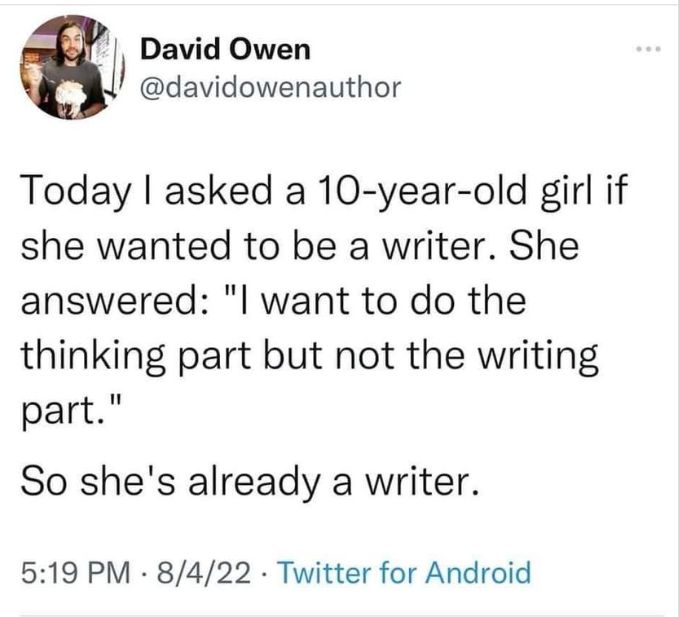The width and height of the screenshot is (679, 617).
Task: Click the separator line below the timestamp
Action: [340, 614]
